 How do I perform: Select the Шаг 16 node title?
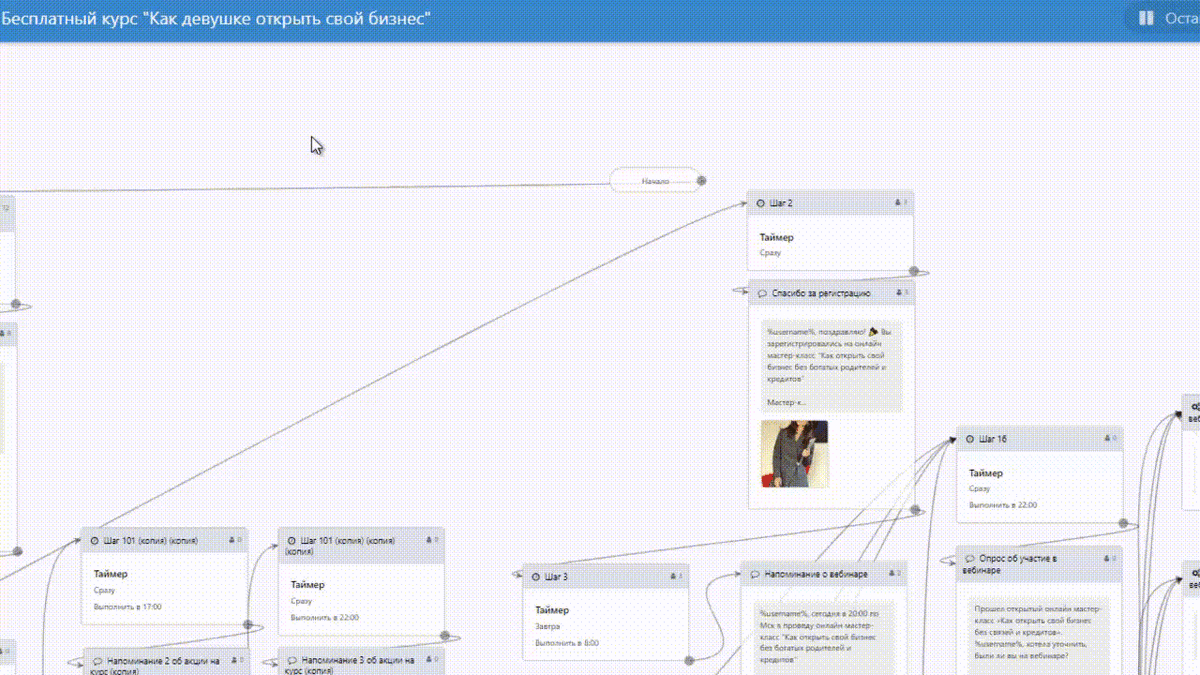992,439
